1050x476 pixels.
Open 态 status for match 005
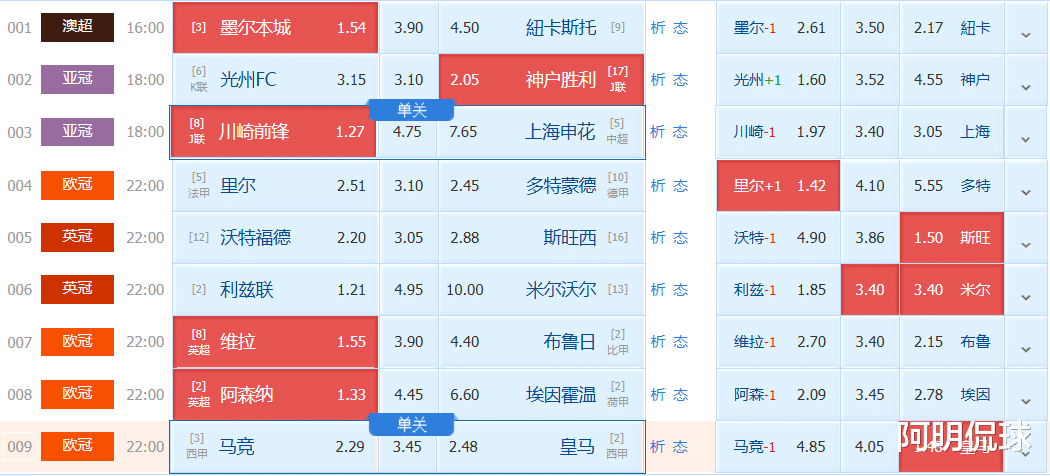click(x=681, y=238)
